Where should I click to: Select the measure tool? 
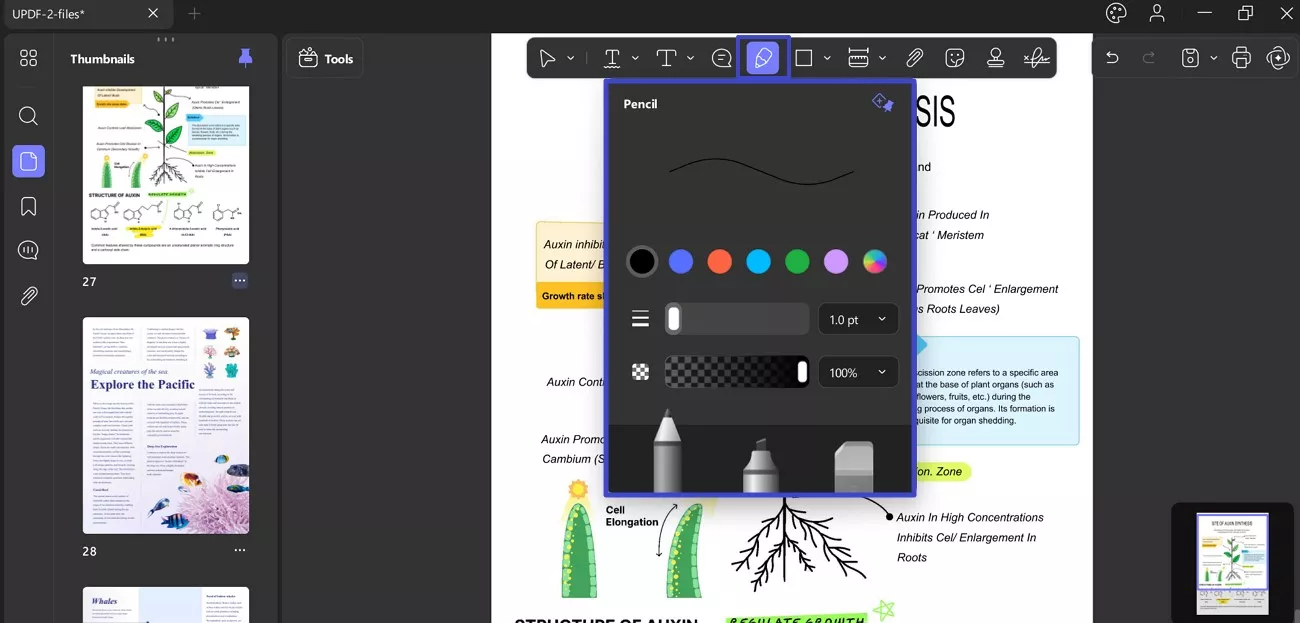[858, 58]
